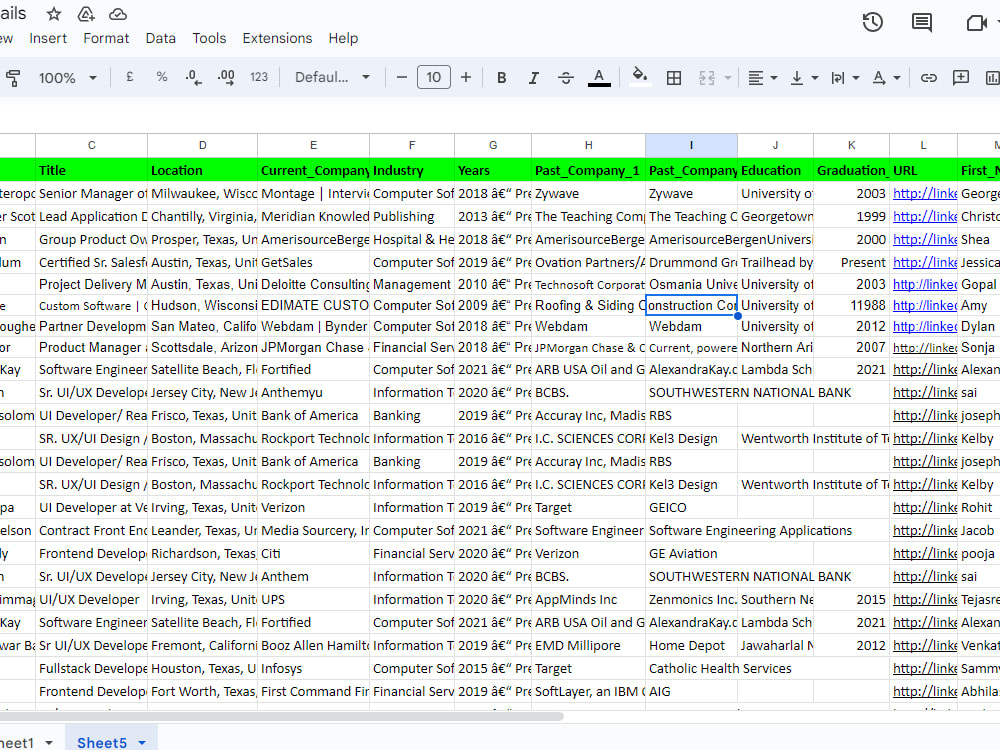The width and height of the screenshot is (1000, 750).
Task: Click the font size field showing 10
Action: 434,77
